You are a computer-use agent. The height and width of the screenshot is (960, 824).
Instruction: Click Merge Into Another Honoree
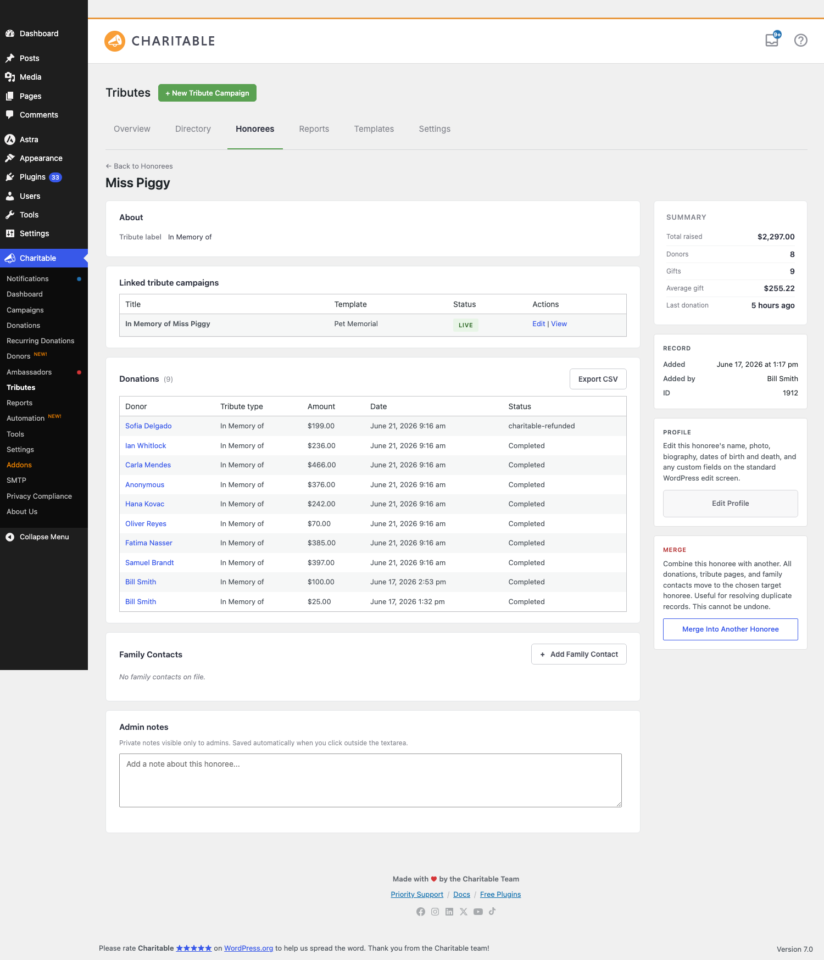(x=730, y=629)
